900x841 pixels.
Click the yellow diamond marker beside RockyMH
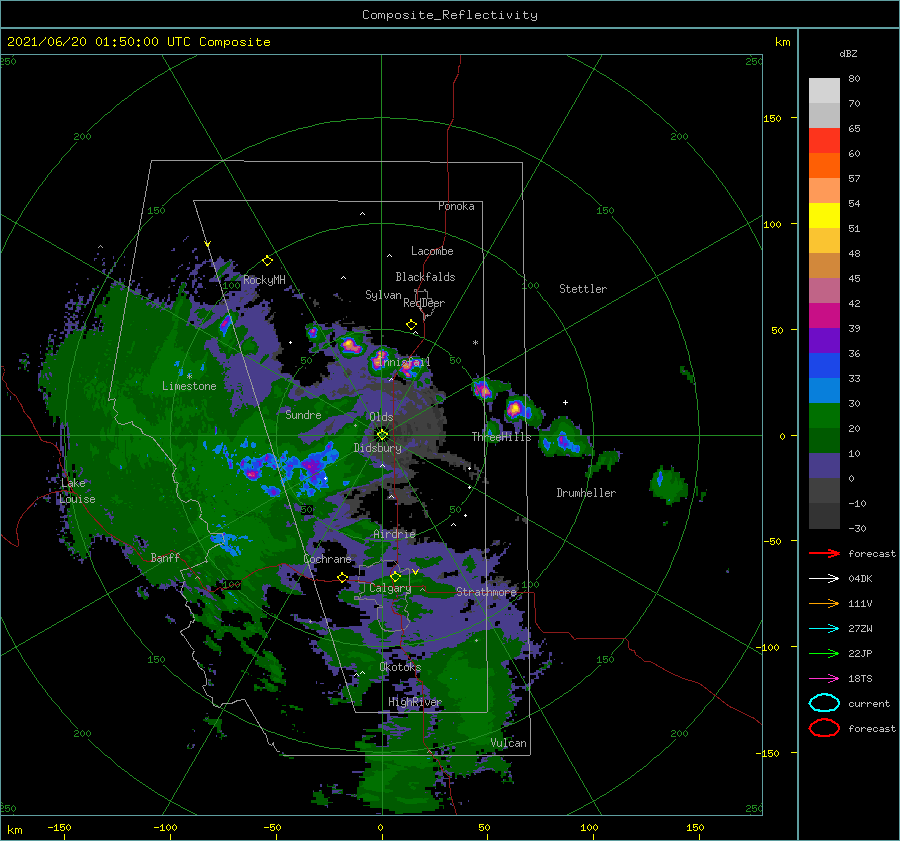267,261
